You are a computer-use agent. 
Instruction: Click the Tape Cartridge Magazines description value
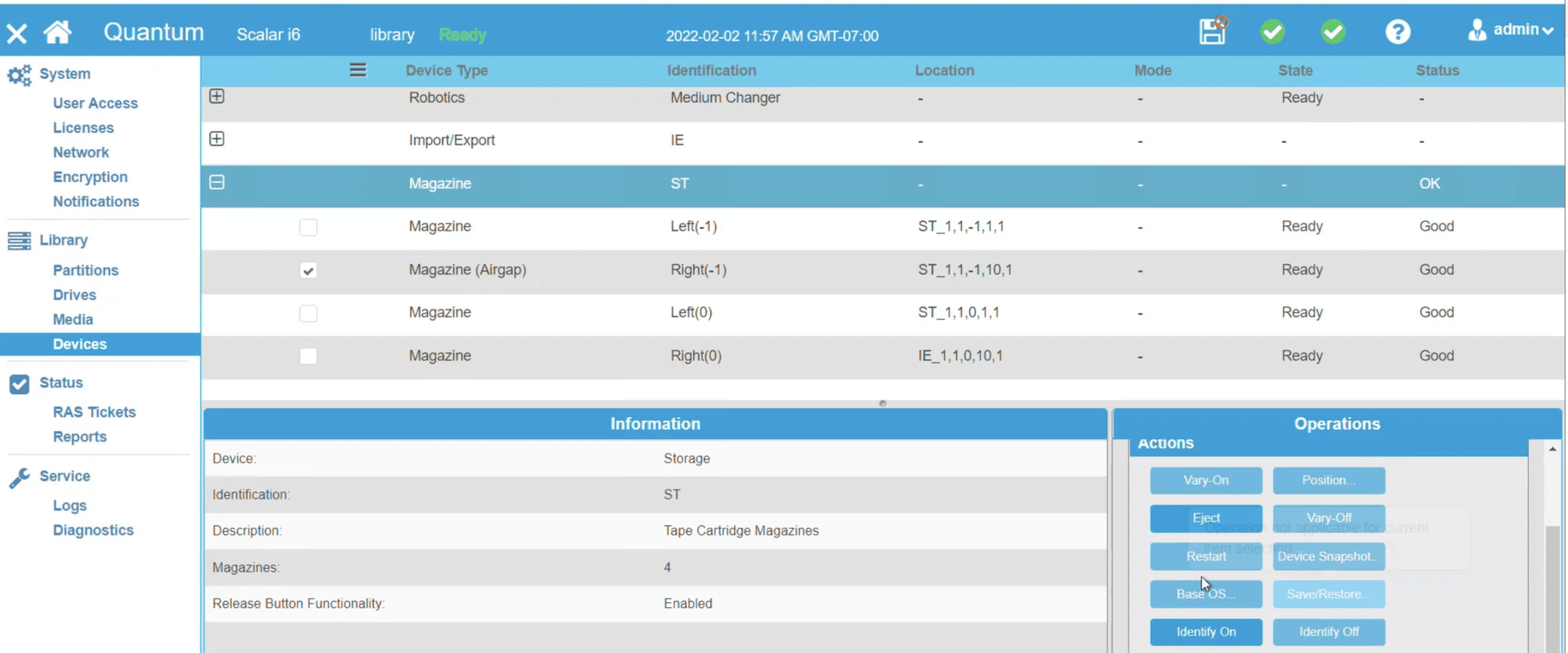741,531
